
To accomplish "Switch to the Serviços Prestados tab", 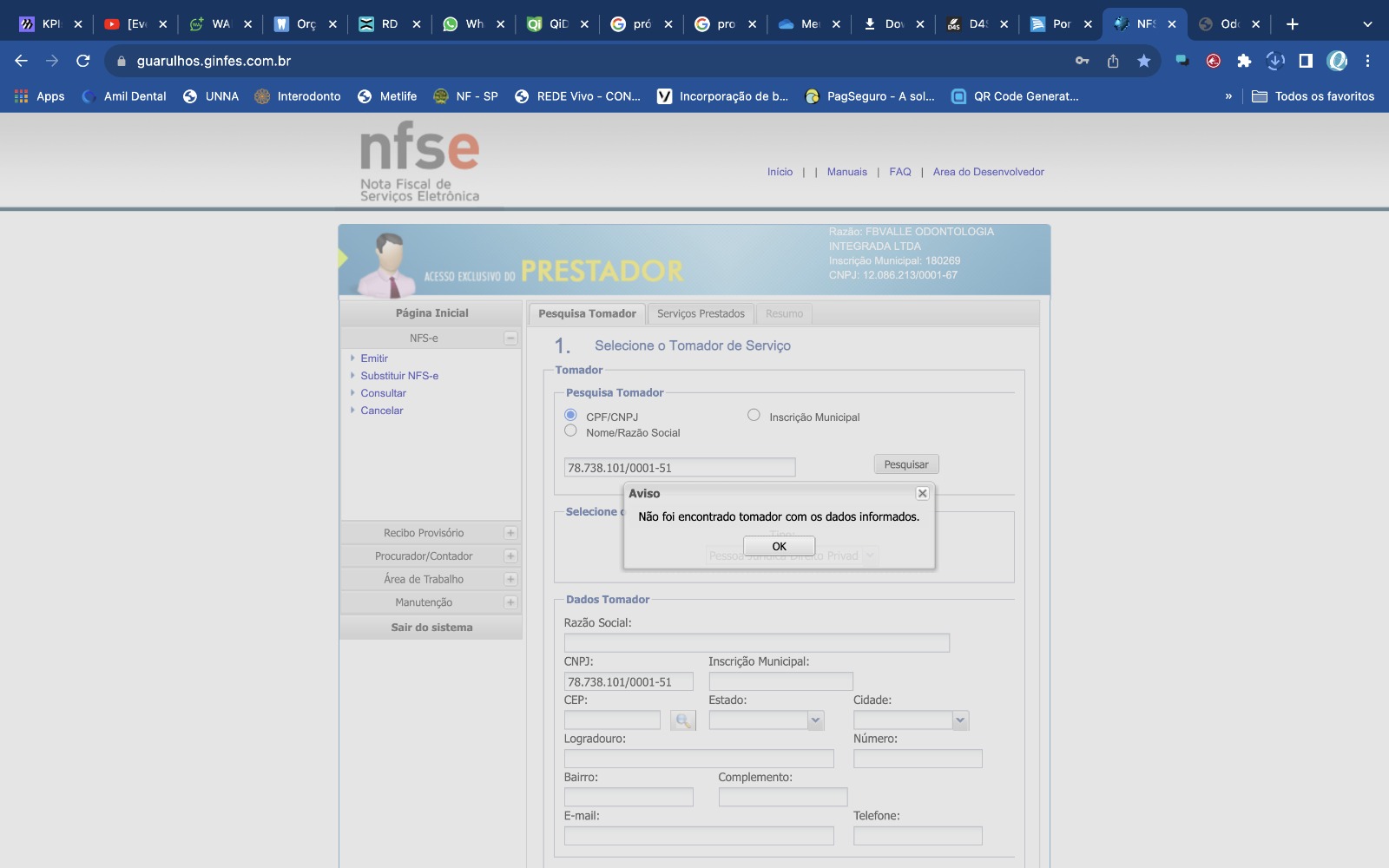I will 701,313.
